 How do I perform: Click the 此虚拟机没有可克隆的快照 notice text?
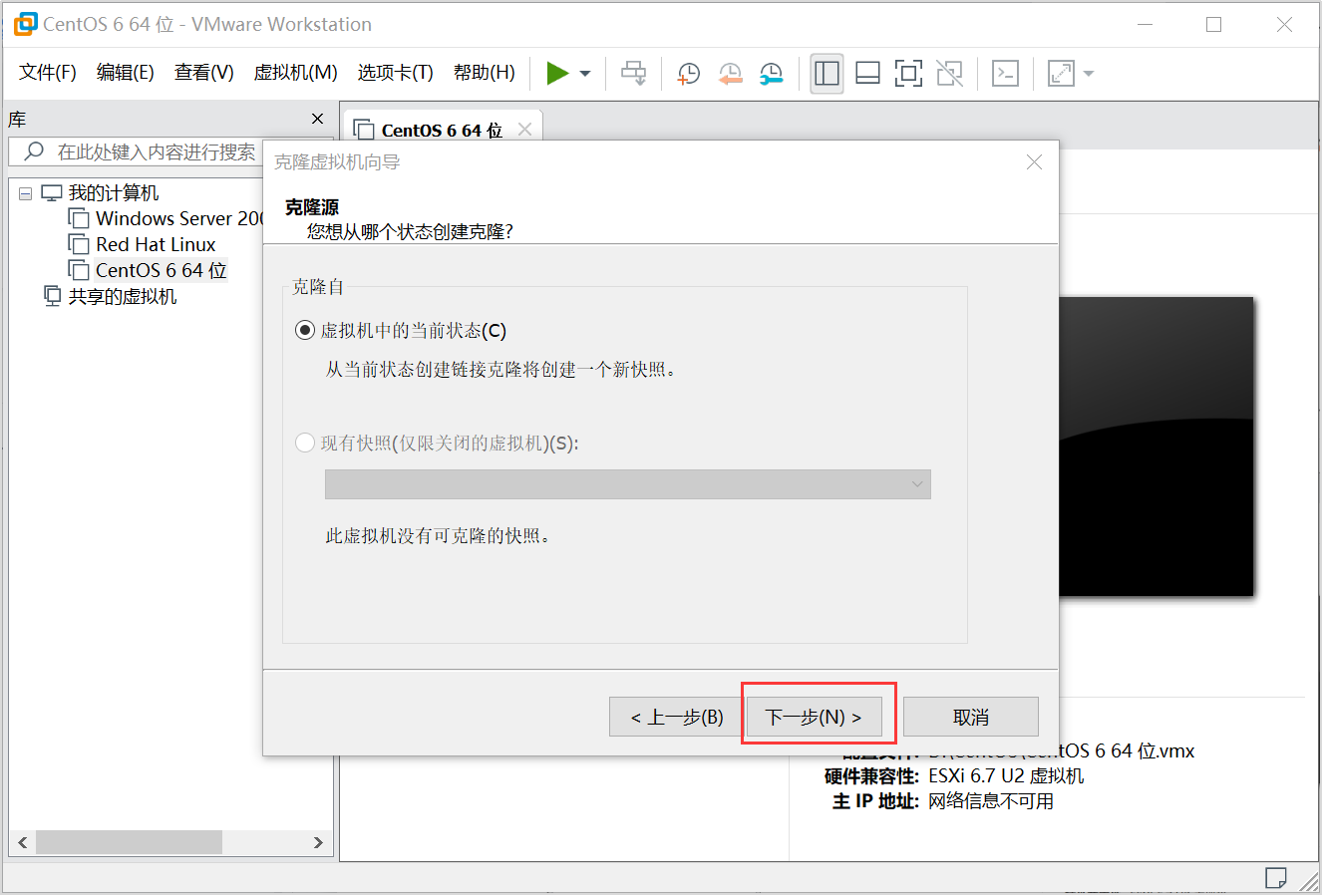pos(438,535)
